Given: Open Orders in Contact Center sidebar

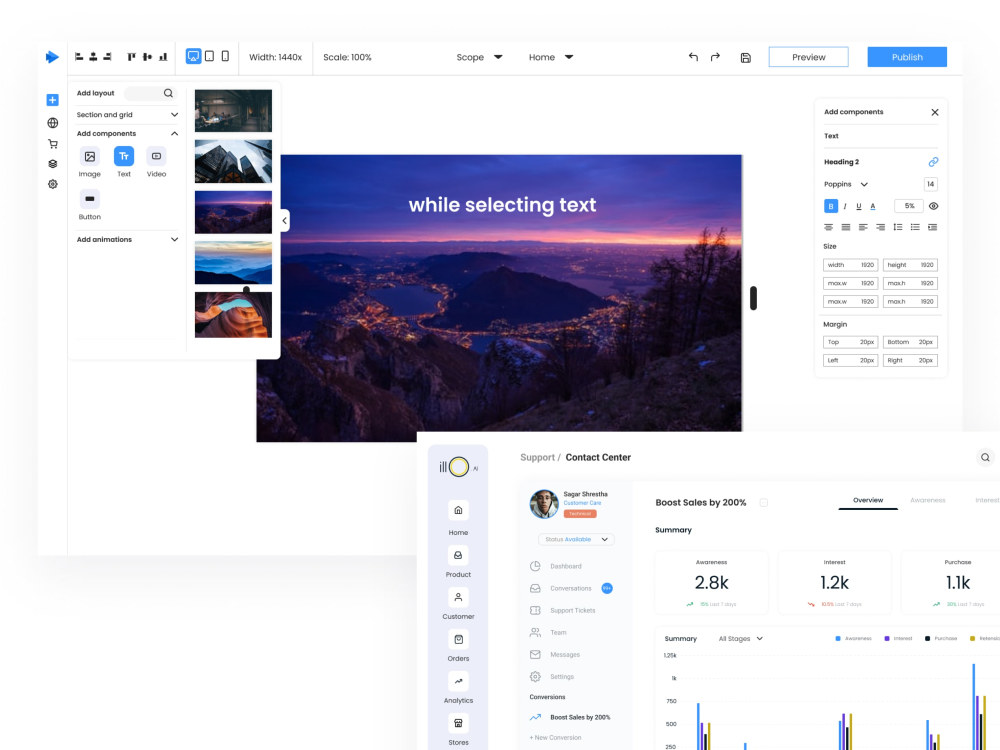Looking at the screenshot, I should (x=458, y=646).
